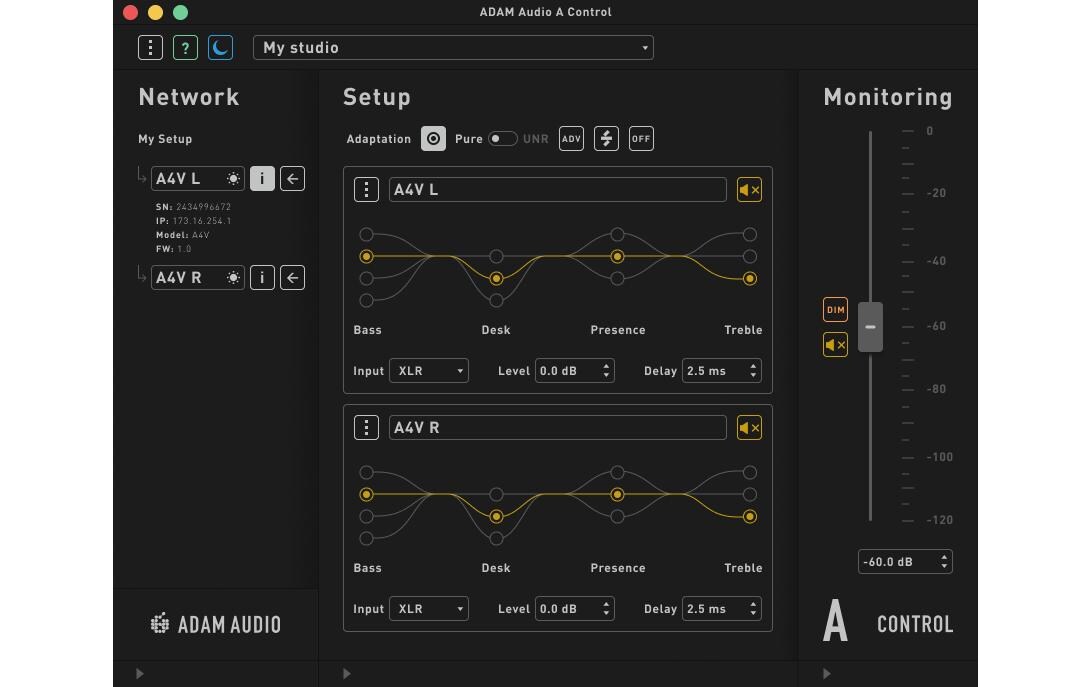The height and width of the screenshot is (687, 1091).
Task: Select the top Bass setting for A4V L
Action: (x=366, y=234)
